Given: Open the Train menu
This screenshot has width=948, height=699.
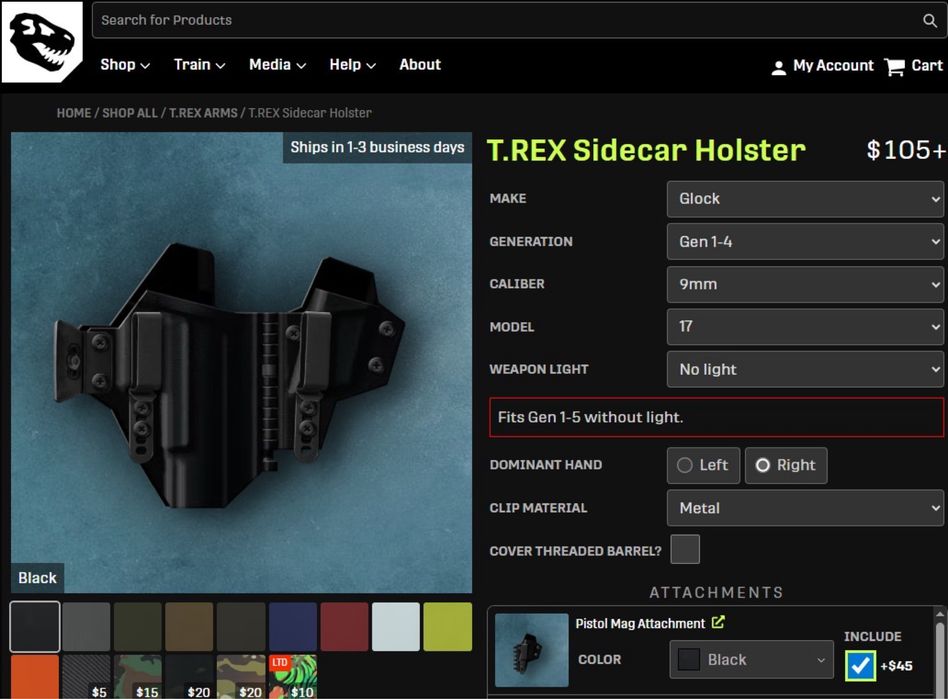Looking at the screenshot, I should (x=199, y=65).
